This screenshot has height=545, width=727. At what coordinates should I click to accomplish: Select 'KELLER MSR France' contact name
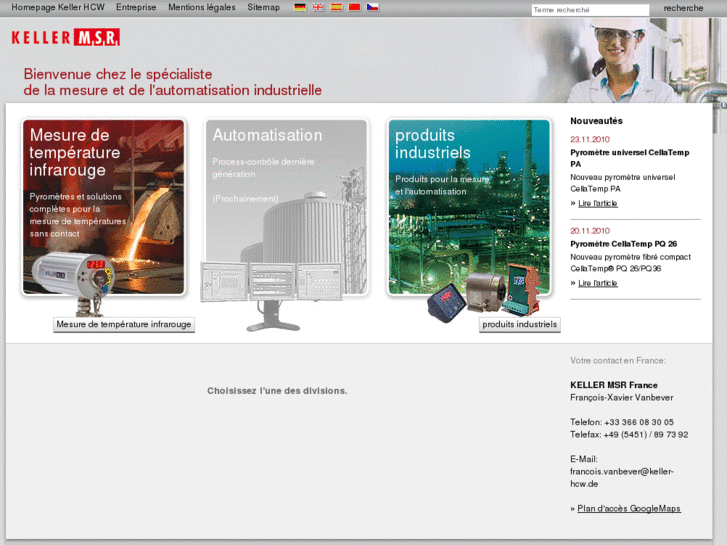pos(614,385)
